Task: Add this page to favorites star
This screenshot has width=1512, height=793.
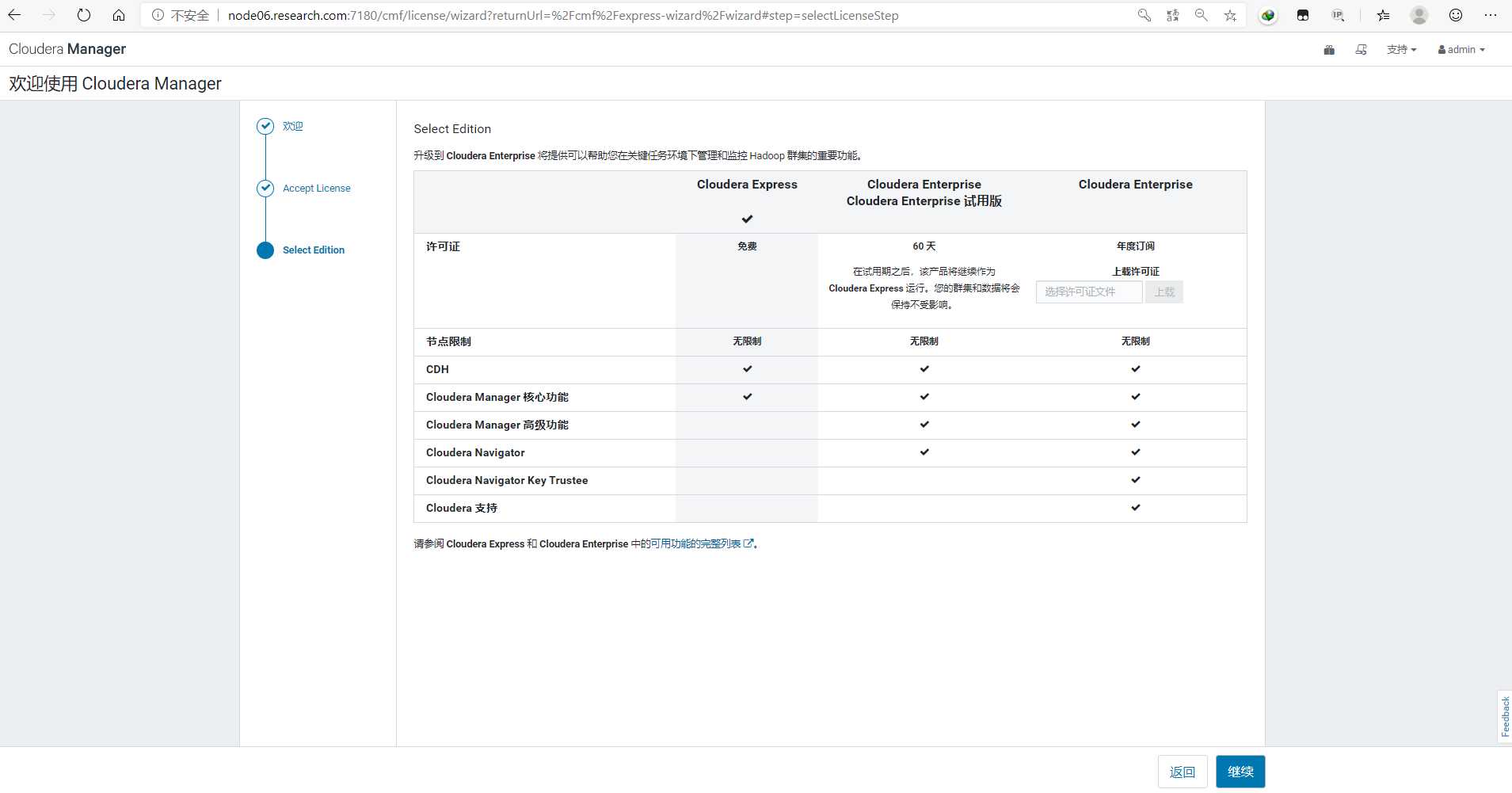Action: point(1230,15)
